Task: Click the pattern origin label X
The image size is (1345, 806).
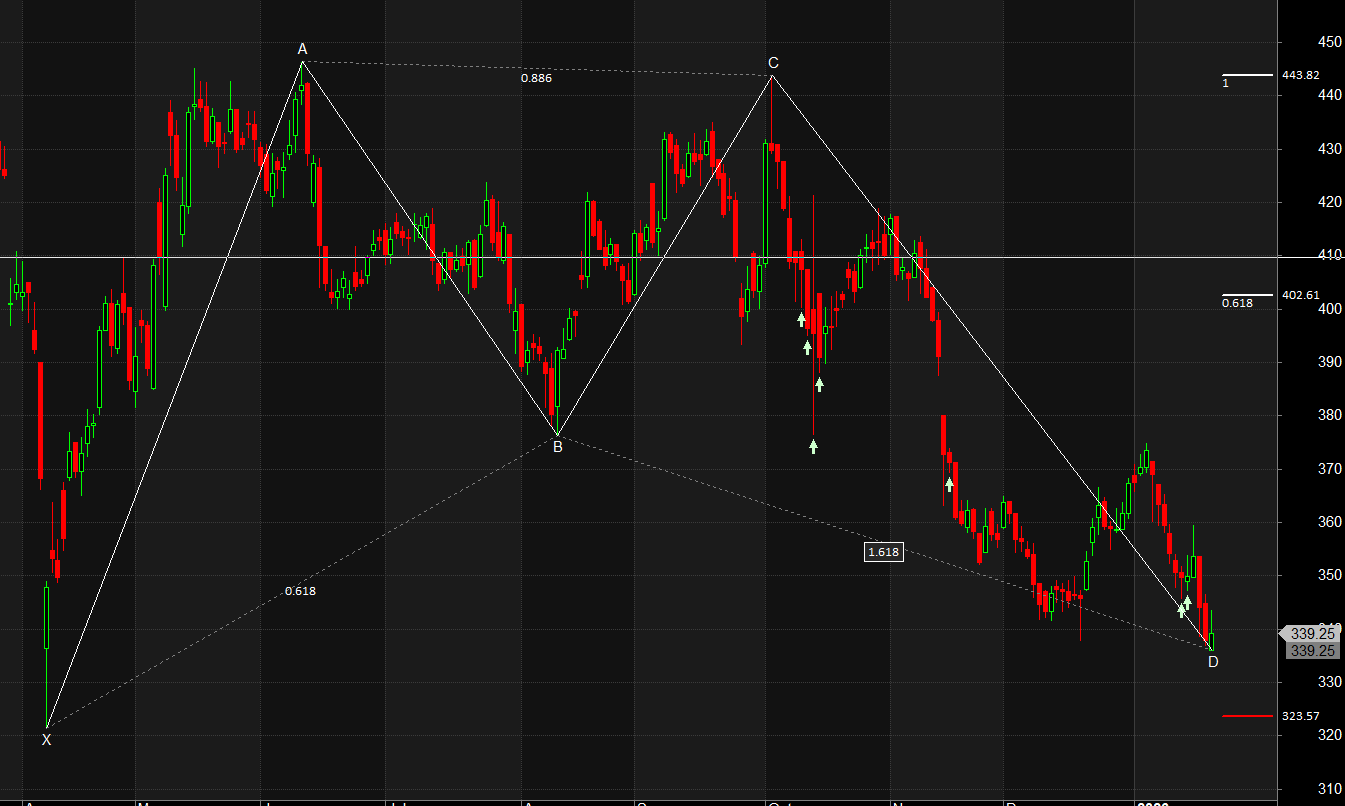Action: tap(46, 740)
